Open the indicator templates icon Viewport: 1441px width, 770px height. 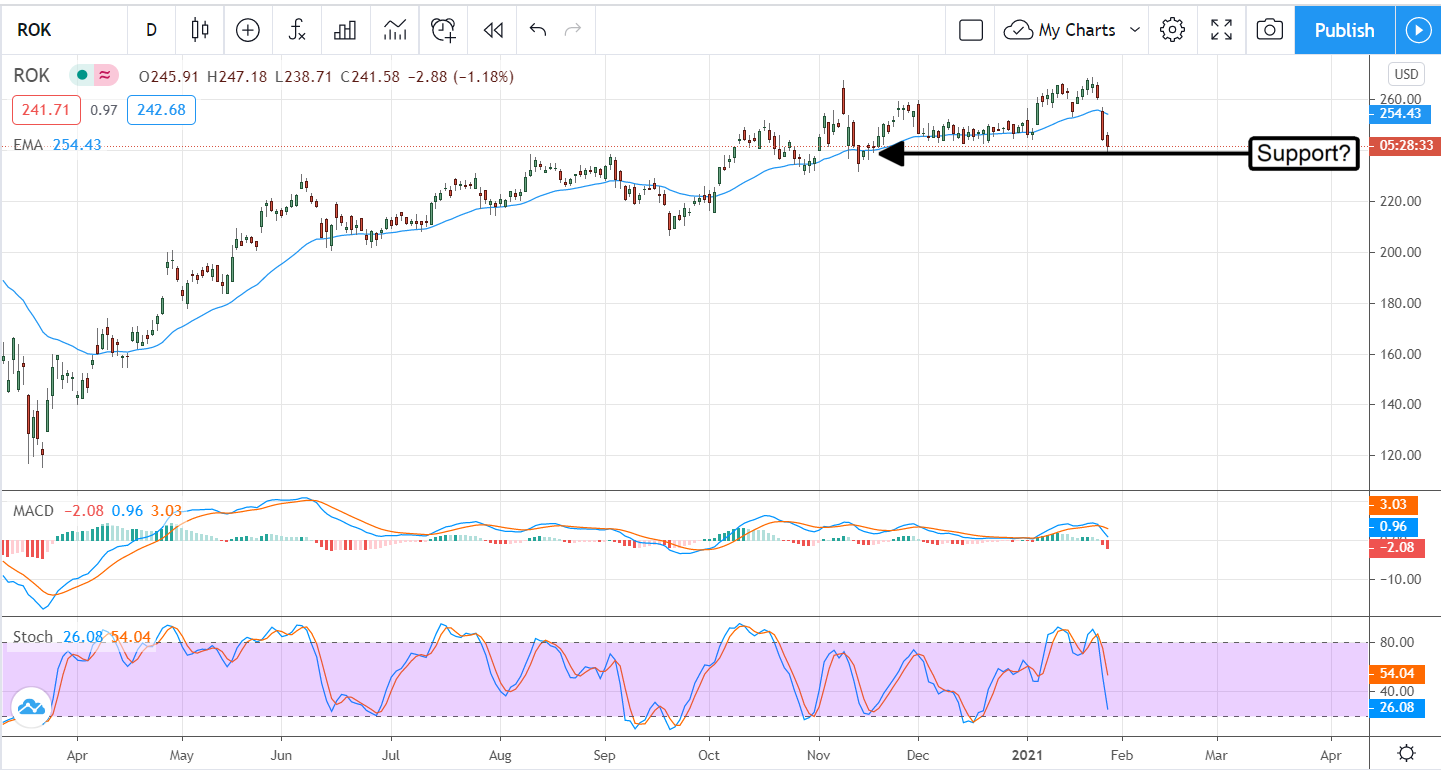pos(394,30)
